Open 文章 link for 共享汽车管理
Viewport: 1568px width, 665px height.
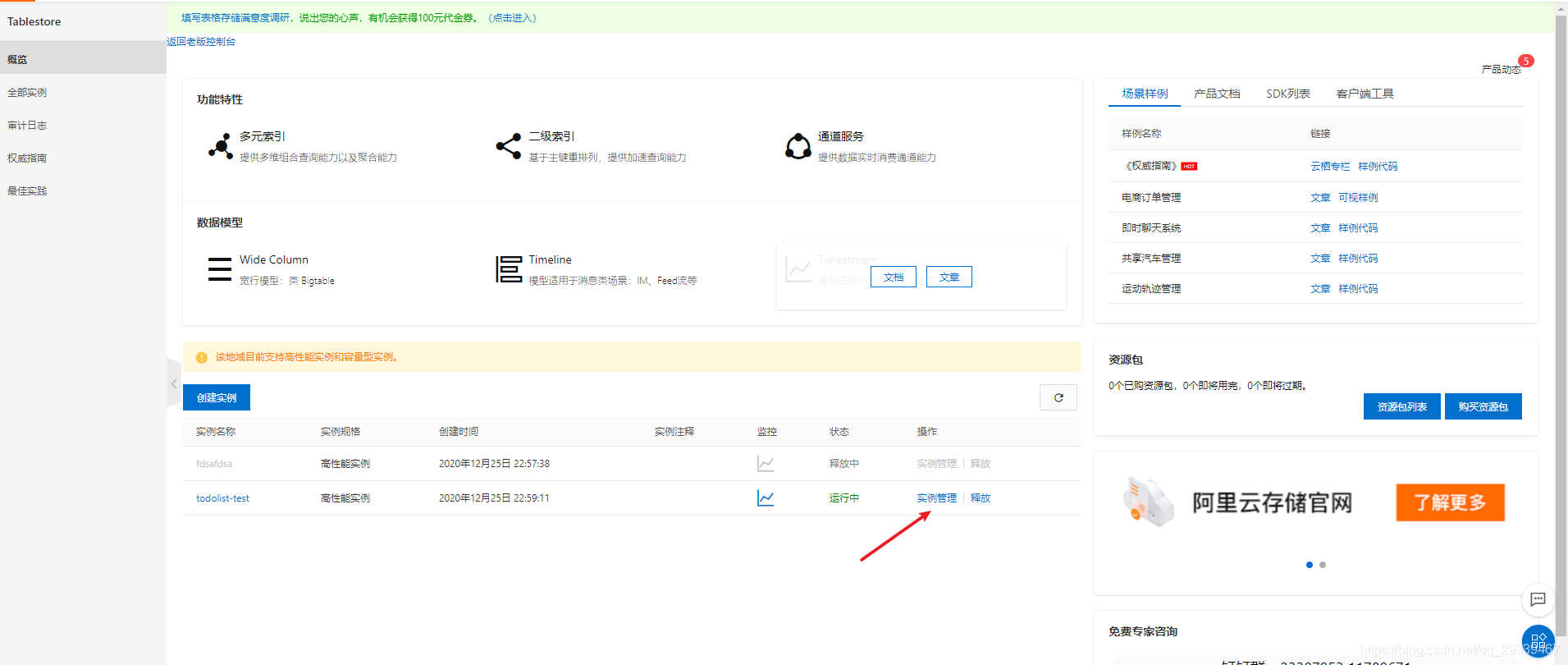coord(1320,258)
